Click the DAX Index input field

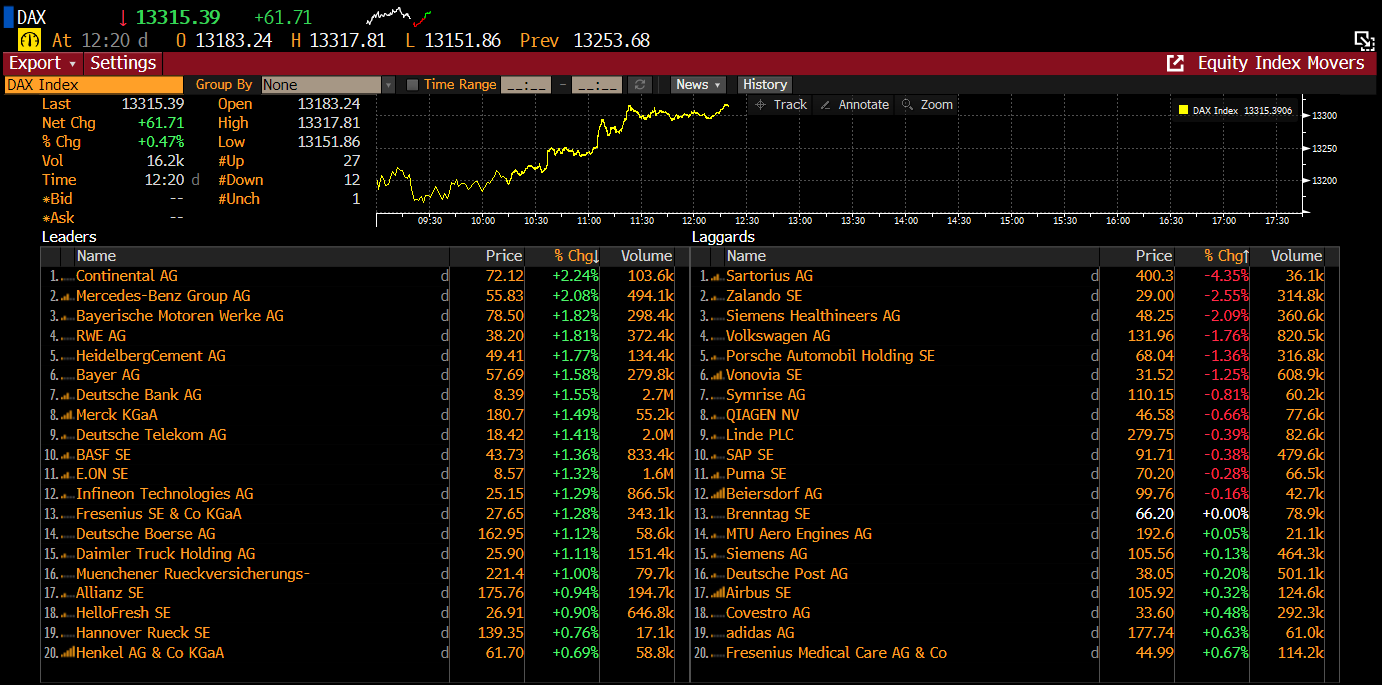(93, 85)
